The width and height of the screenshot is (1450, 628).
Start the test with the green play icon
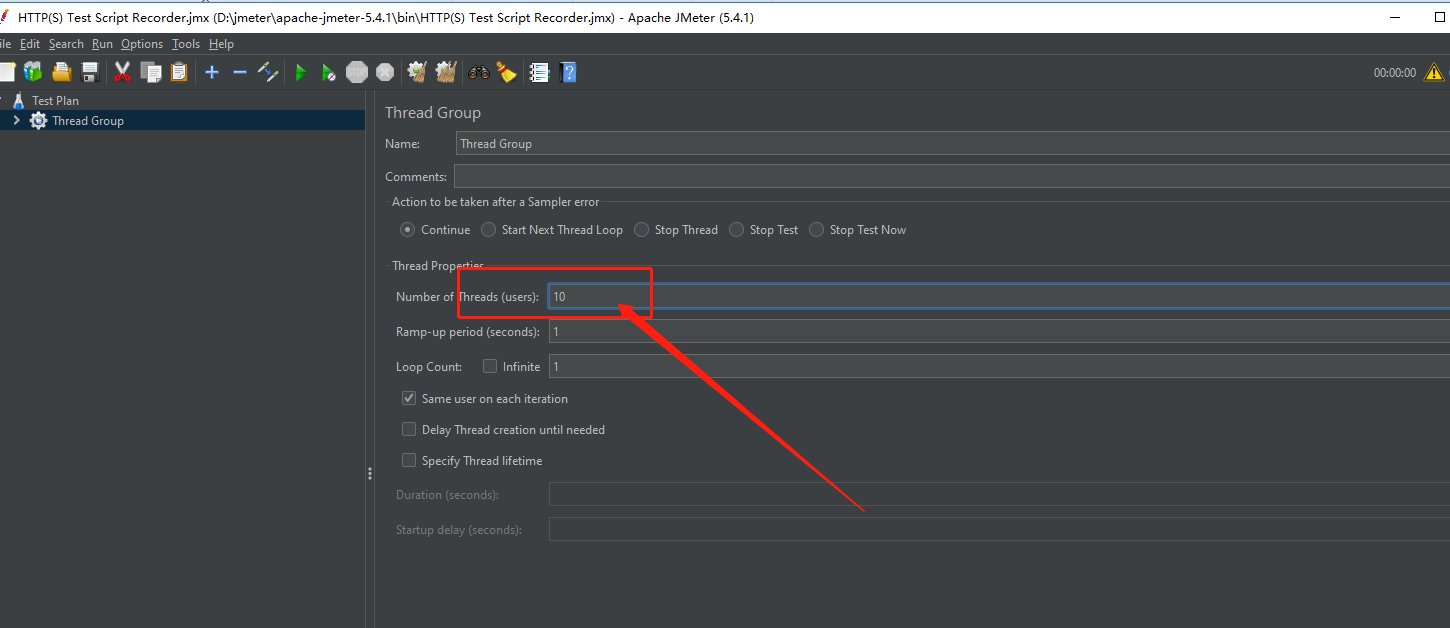coord(300,72)
